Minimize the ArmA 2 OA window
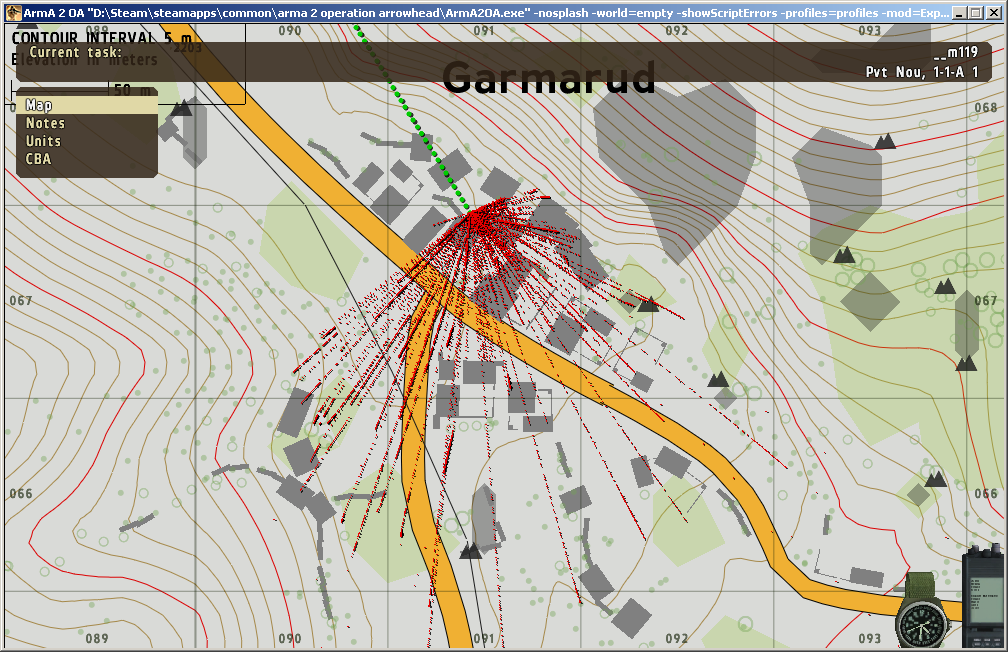This screenshot has width=1008, height=652. [959, 13]
